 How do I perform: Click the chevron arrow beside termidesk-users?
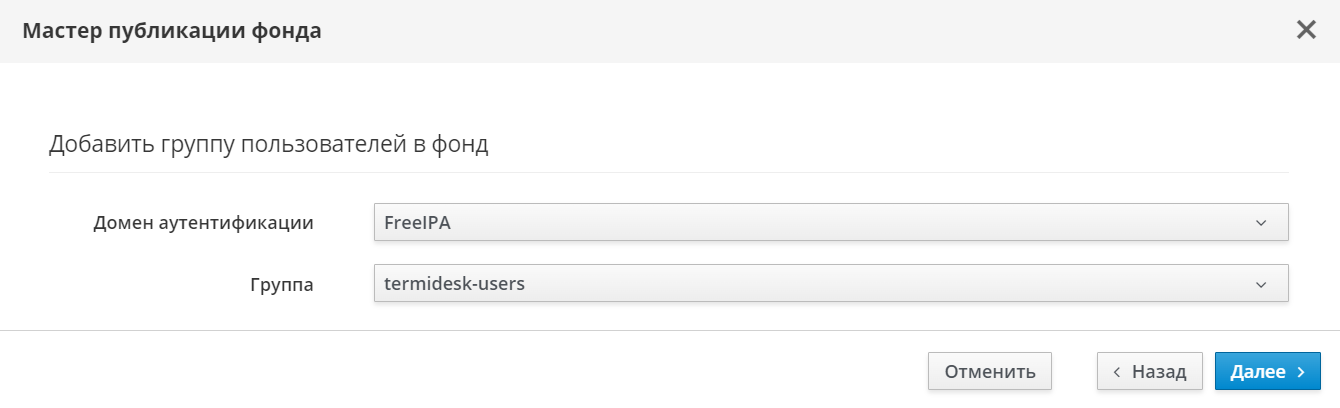point(1260,284)
